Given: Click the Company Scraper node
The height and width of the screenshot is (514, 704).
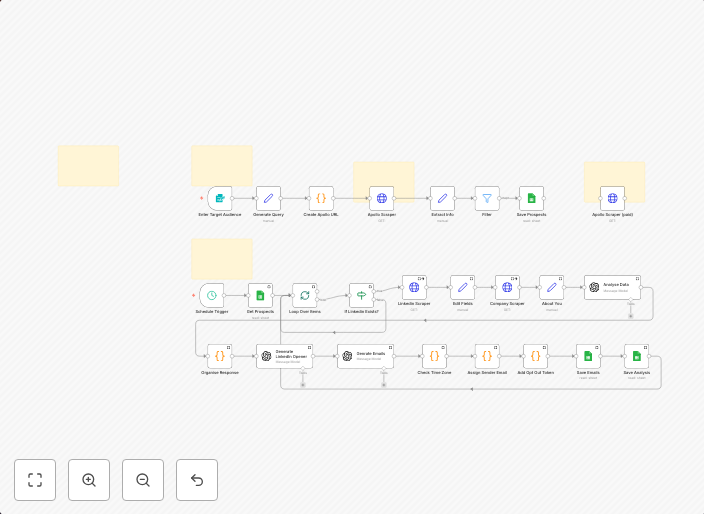Looking at the screenshot, I should tap(507, 287).
